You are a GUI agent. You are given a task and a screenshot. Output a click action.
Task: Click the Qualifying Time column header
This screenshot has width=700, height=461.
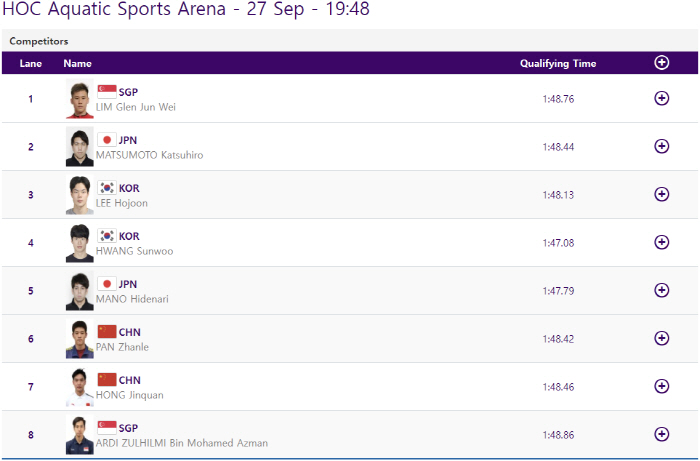pyautogui.click(x=558, y=63)
